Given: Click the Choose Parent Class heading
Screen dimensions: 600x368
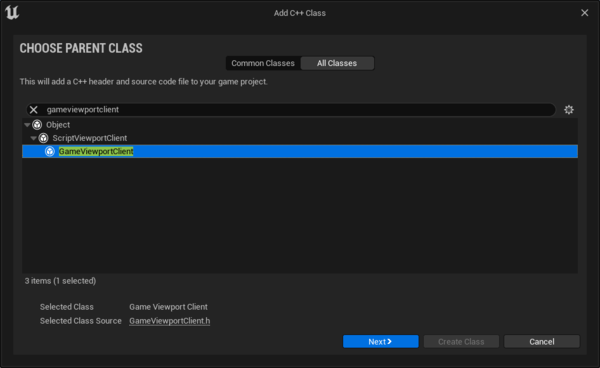Looking at the screenshot, I should point(81,48).
